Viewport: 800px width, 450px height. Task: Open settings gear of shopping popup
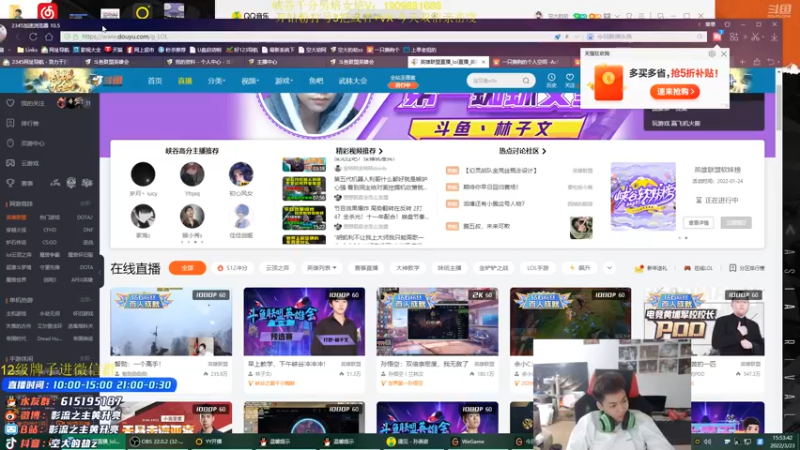pyautogui.click(x=712, y=54)
